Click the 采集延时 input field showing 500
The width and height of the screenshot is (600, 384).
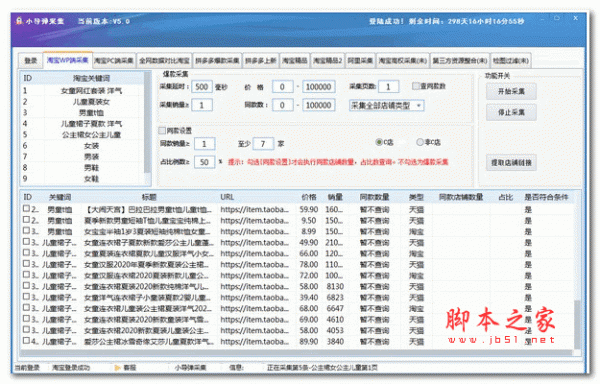[x=202, y=87]
